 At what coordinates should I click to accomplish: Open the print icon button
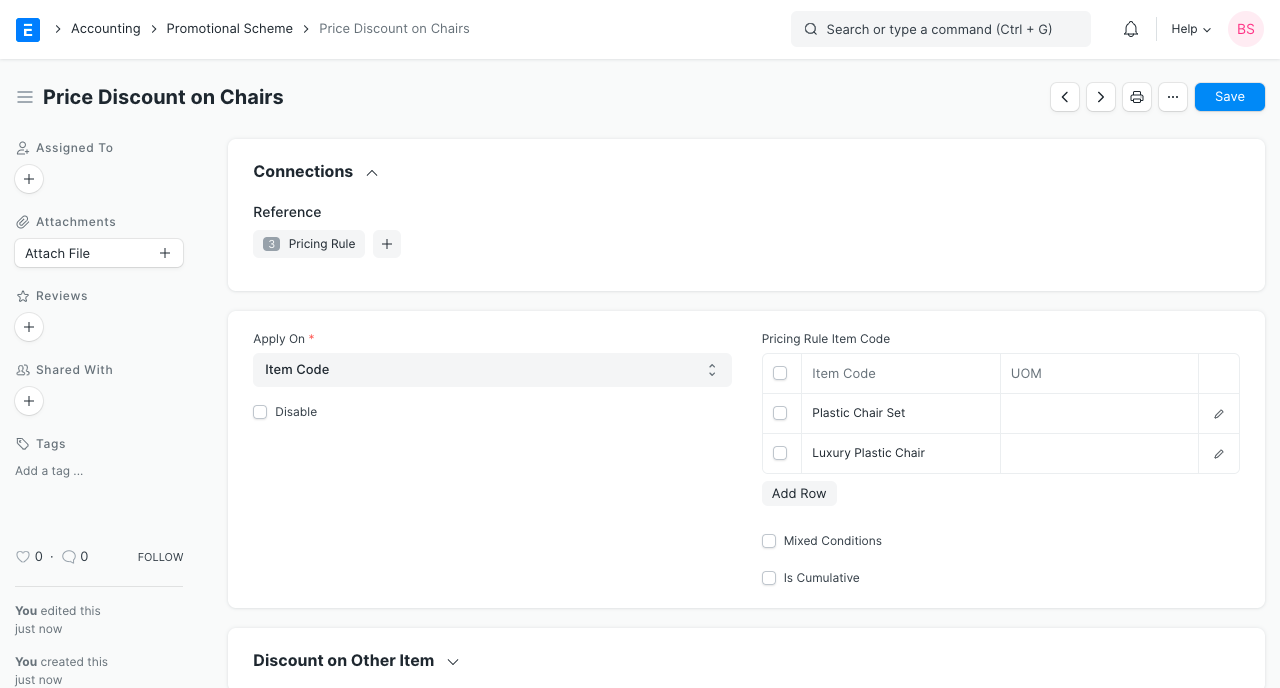tap(1137, 97)
